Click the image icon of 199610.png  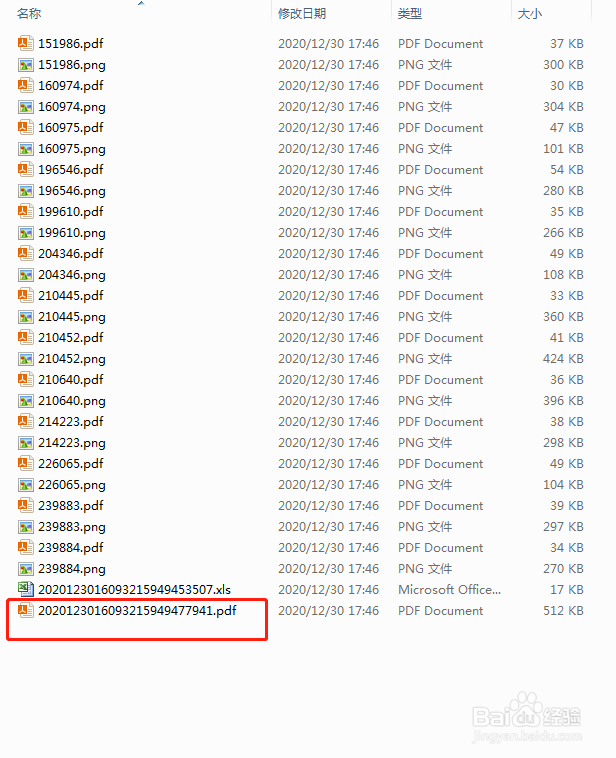26,233
